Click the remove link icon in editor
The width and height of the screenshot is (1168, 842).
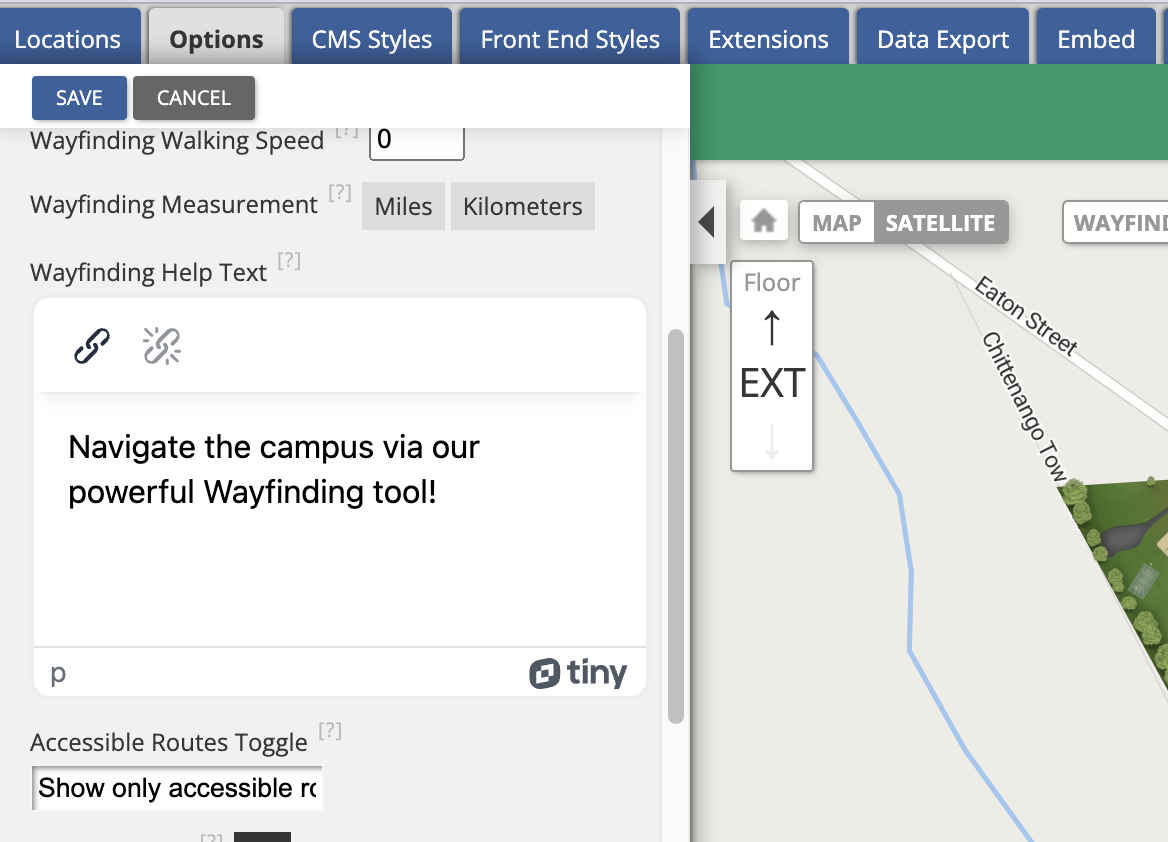point(162,346)
